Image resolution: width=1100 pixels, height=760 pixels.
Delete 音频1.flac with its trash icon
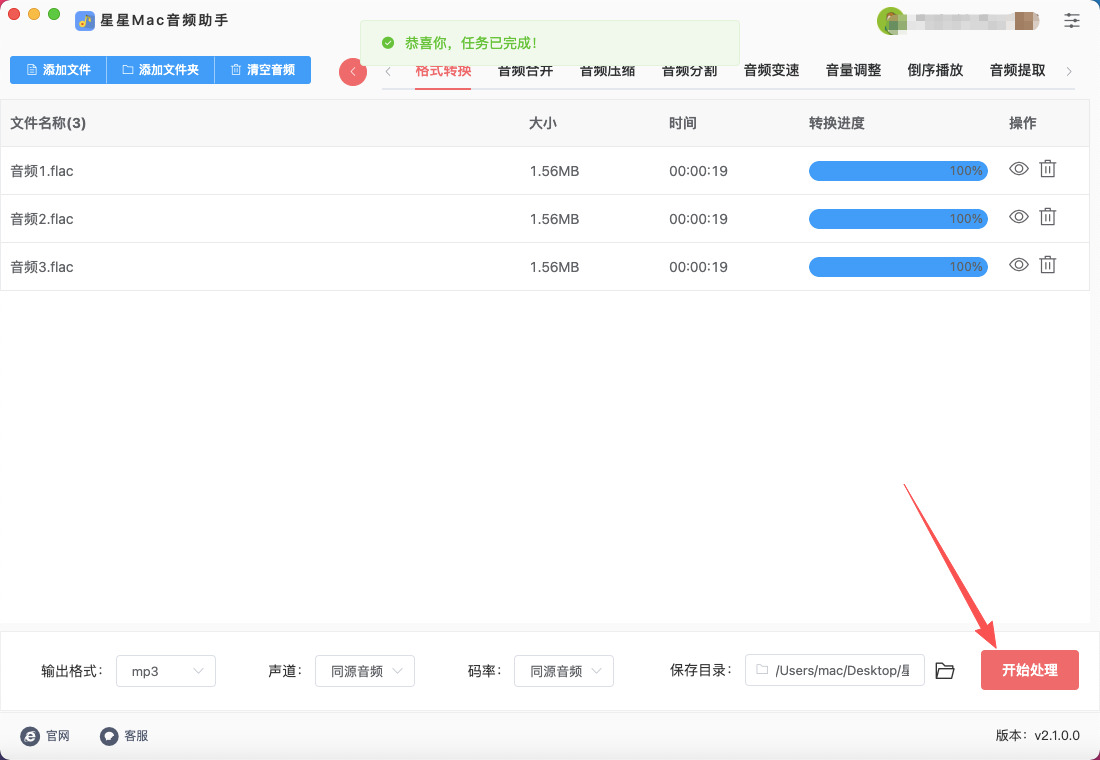1047,169
